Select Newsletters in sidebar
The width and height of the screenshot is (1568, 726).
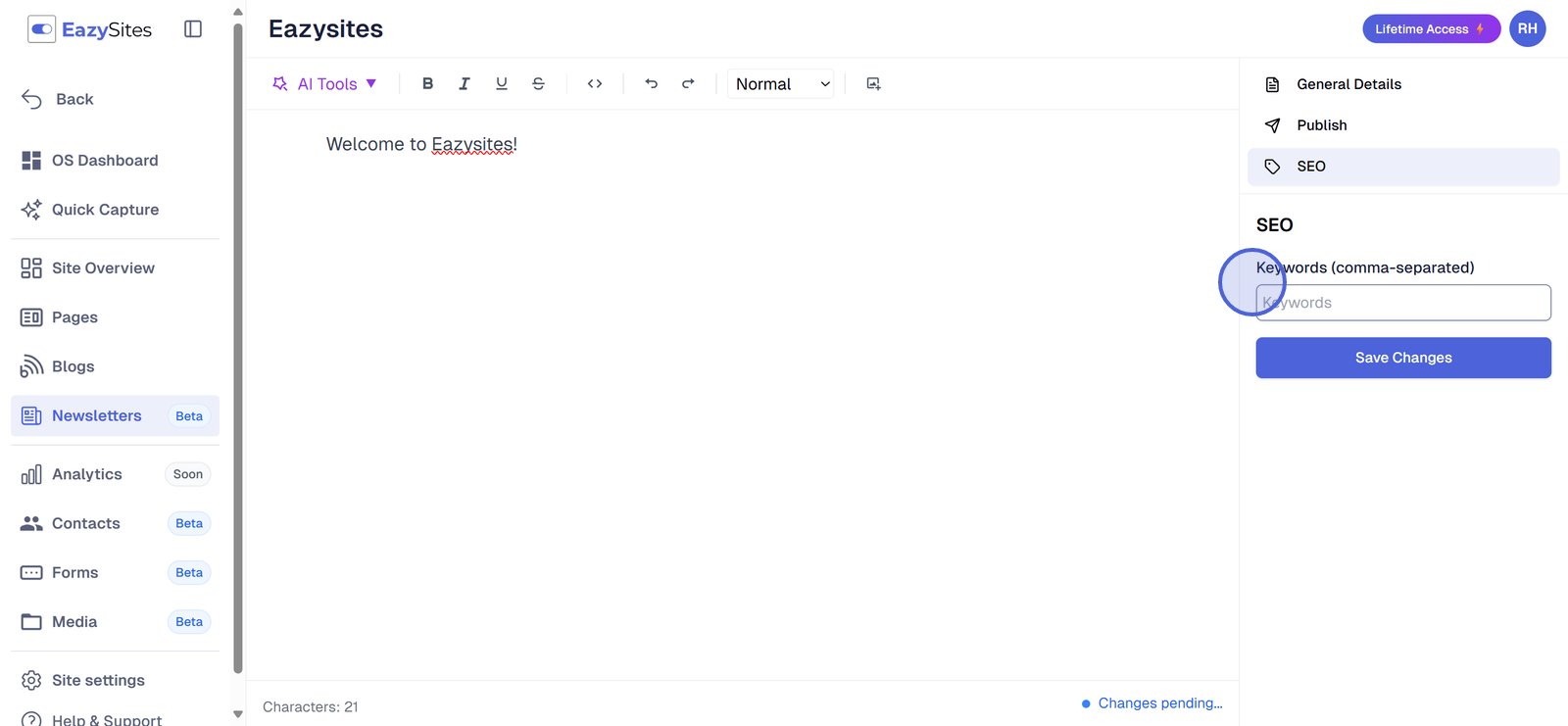pyautogui.click(x=115, y=416)
